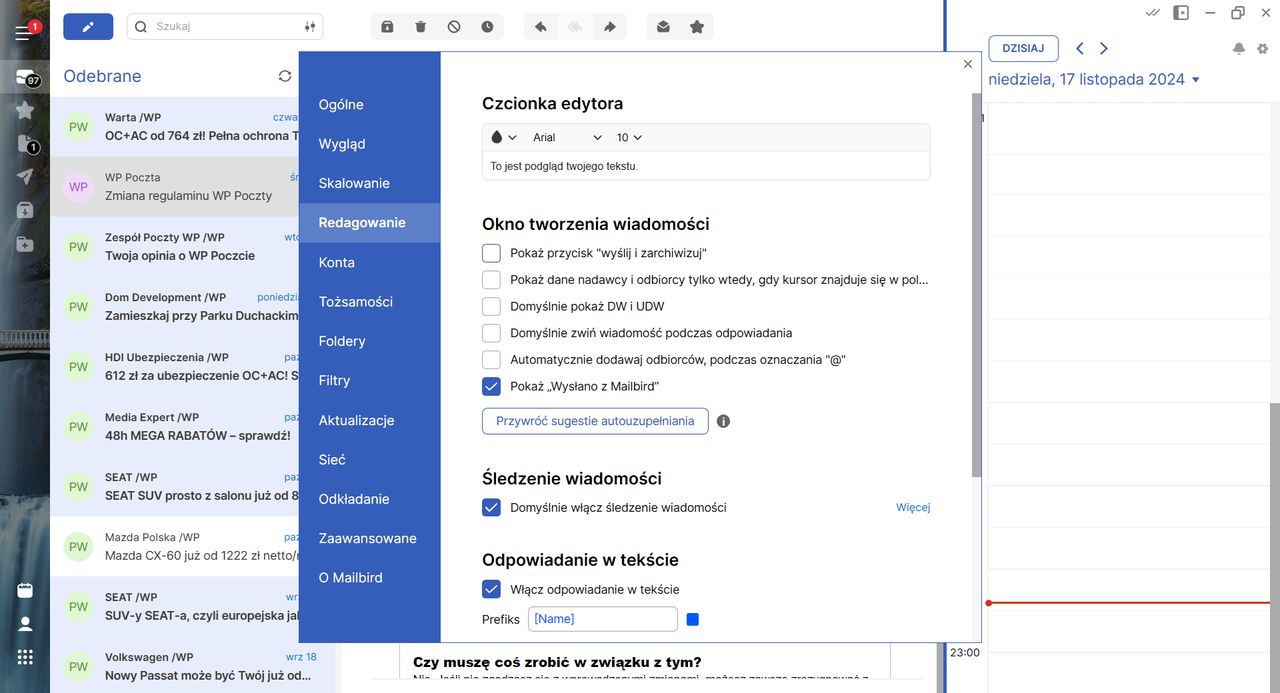Open Tożsamości settings section
Image resolution: width=1280 pixels, height=693 pixels.
pyautogui.click(x=369, y=301)
